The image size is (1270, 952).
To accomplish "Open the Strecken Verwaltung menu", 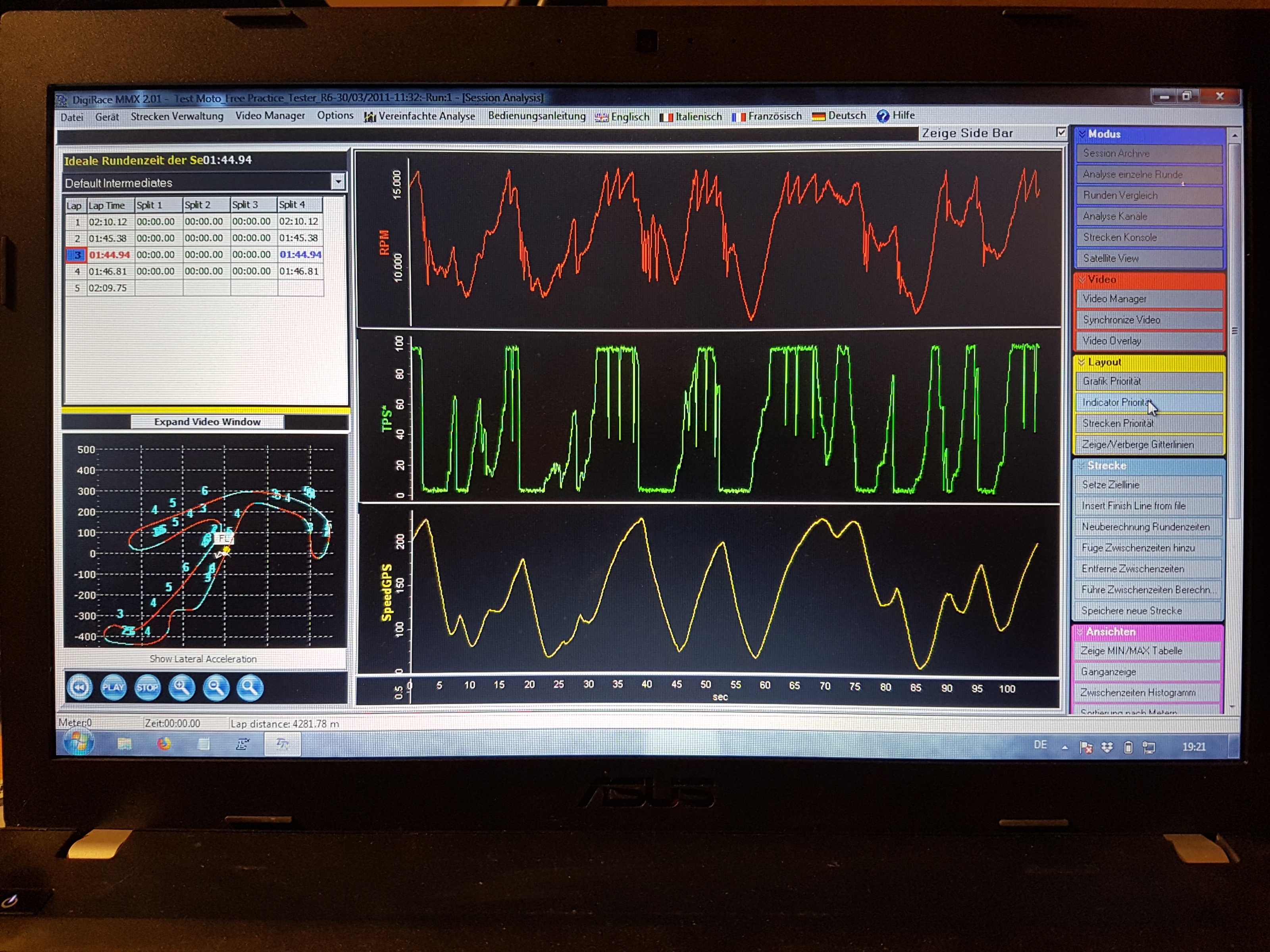I will (x=177, y=117).
